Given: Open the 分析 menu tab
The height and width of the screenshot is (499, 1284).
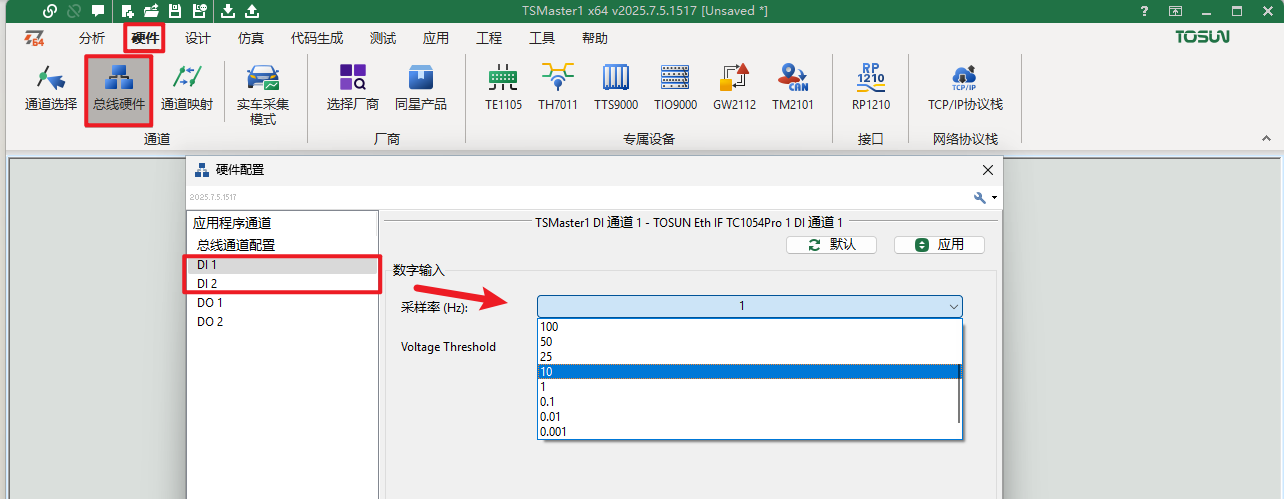Looking at the screenshot, I should (91, 38).
